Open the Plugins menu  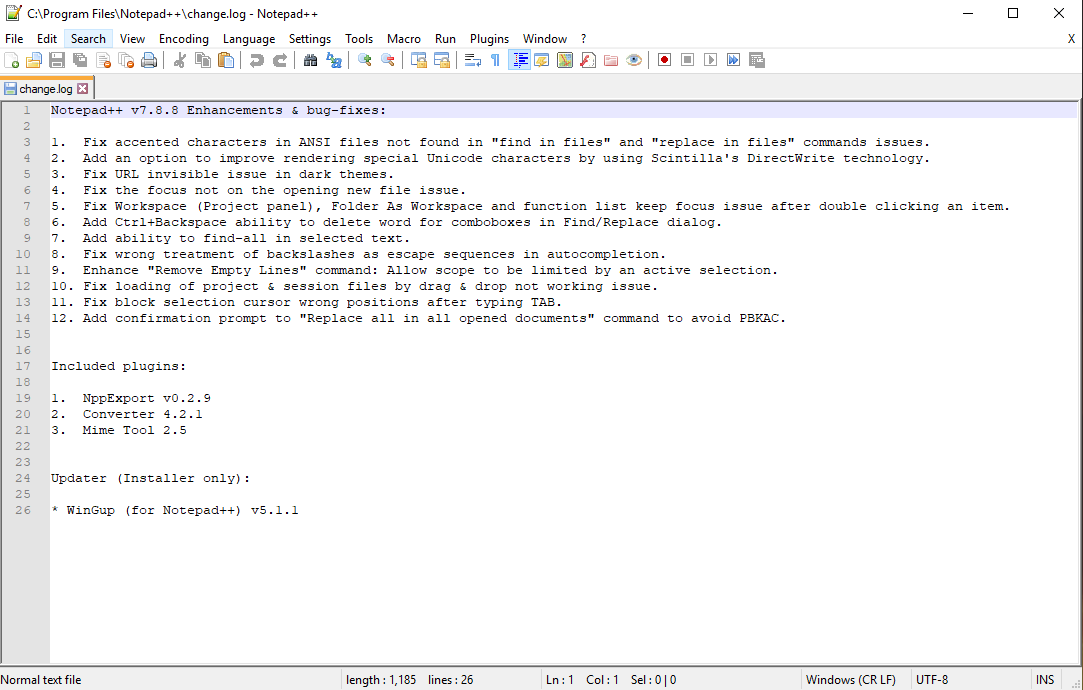[x=490, y=39]
